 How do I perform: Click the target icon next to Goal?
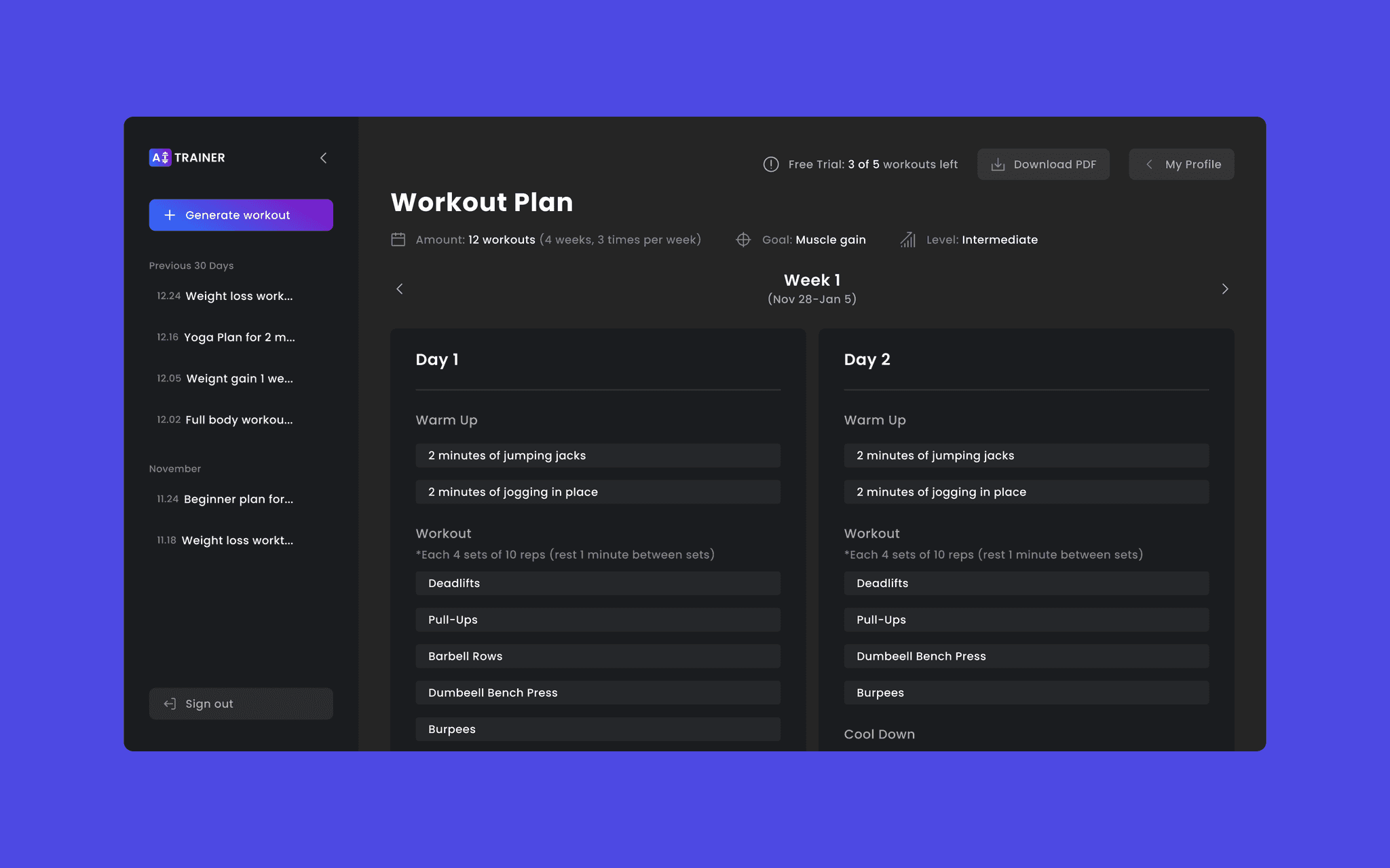(743, 240)
